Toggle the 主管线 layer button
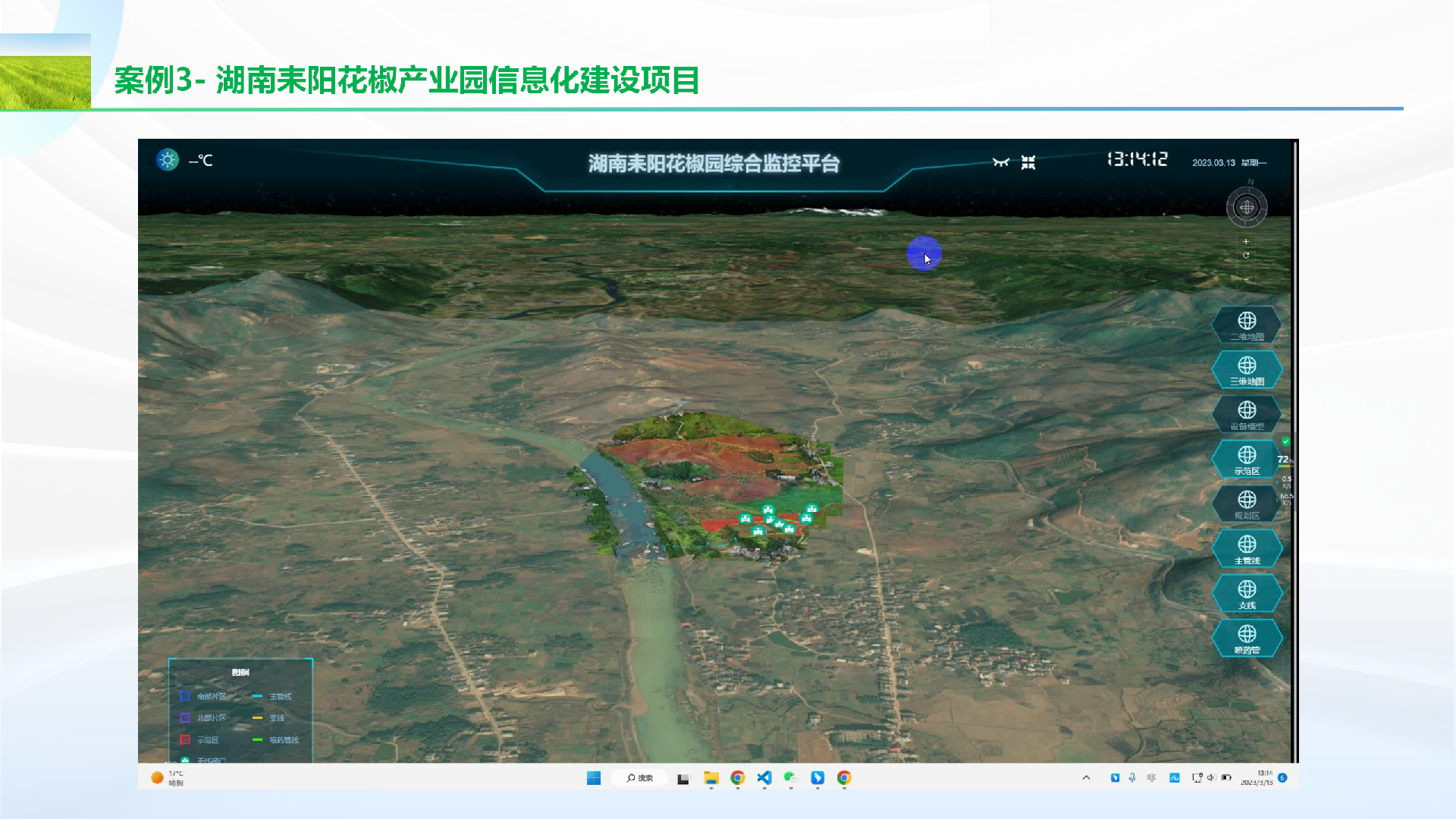 pyautogui.click(x=1247, y=549)
